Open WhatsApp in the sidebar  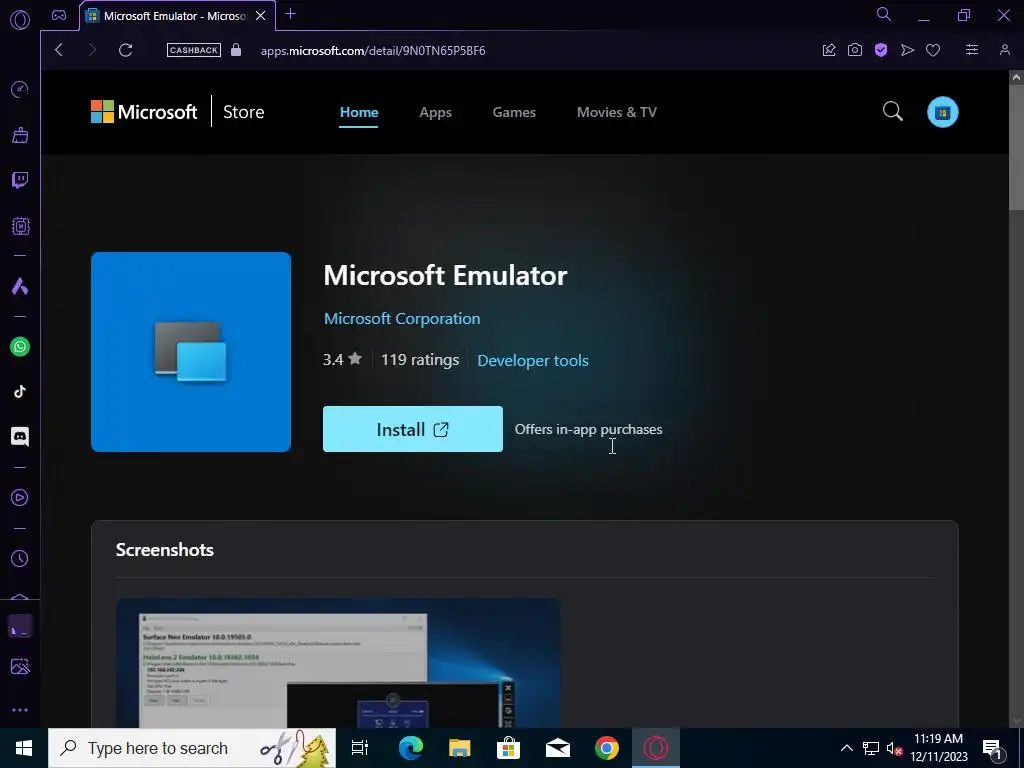[x=20, y=347]
